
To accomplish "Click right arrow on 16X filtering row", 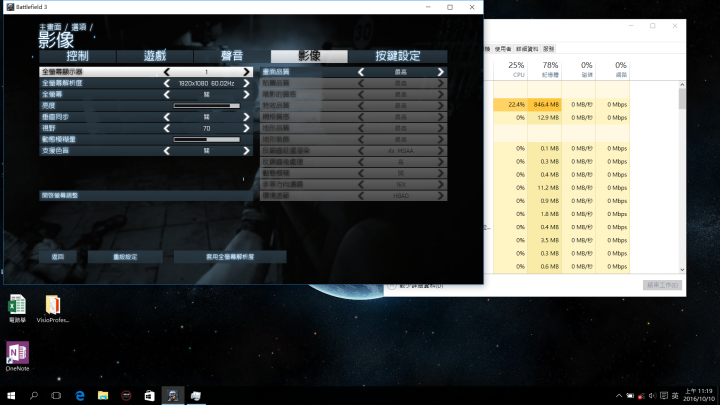I will click(440, 185).
